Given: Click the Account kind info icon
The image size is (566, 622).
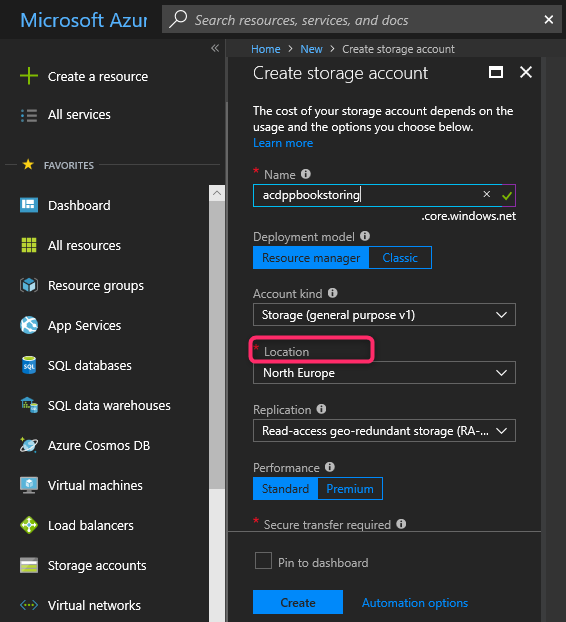Looking at the screenshot, I should click(x=332, y=293).
